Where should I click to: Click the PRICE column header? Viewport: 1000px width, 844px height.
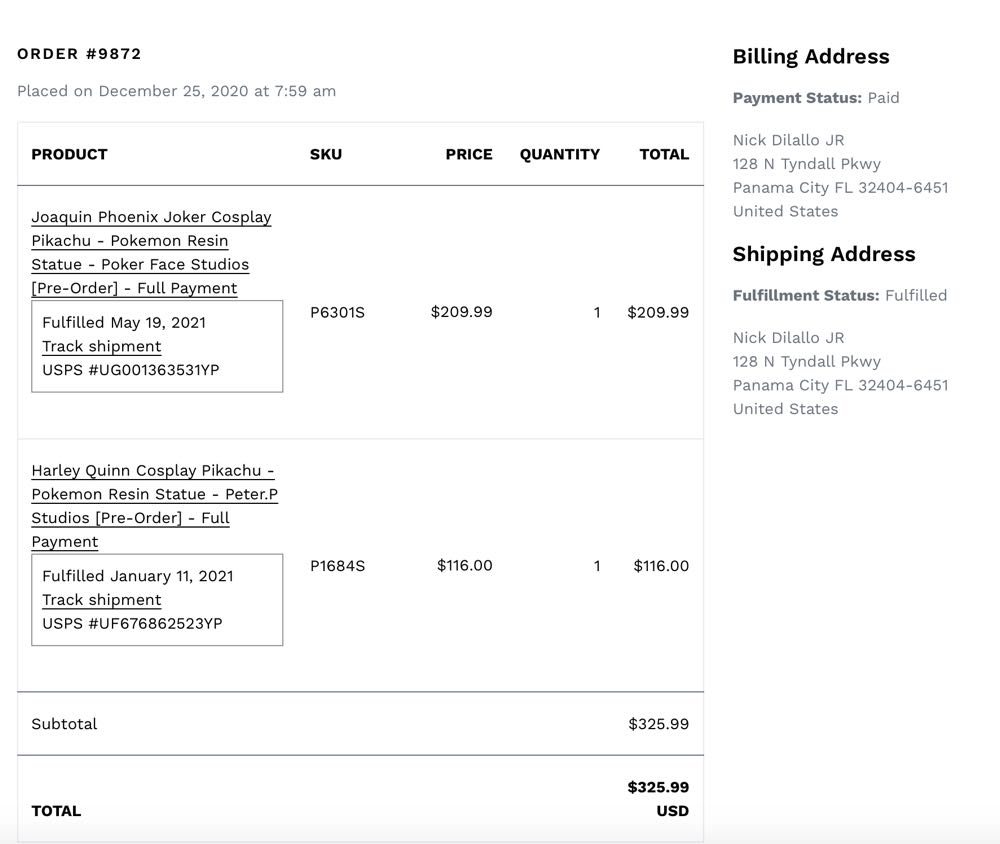[x=469, y=154]
